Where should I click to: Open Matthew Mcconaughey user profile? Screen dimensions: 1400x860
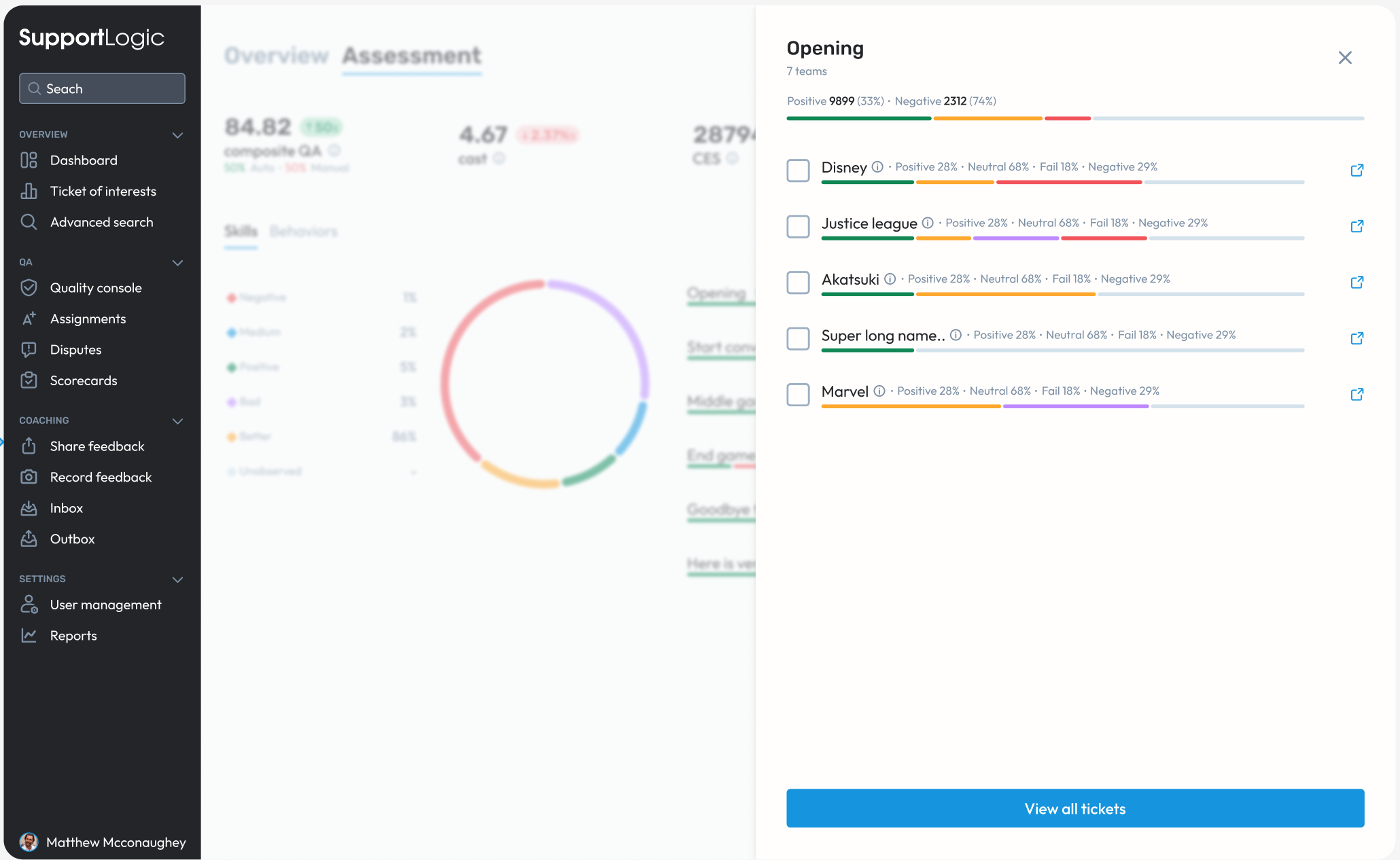coord(103,842)
